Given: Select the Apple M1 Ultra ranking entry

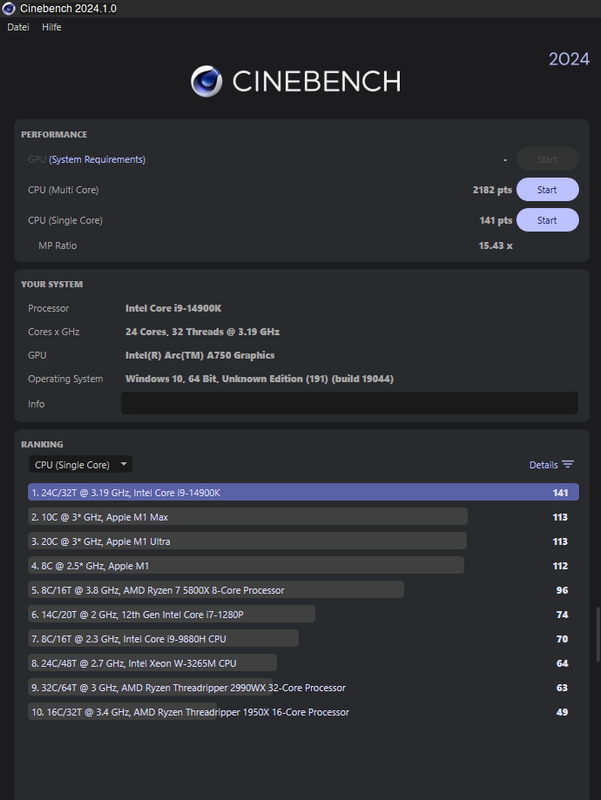Looking at the screenshot, I should click(x=304, y=541).
